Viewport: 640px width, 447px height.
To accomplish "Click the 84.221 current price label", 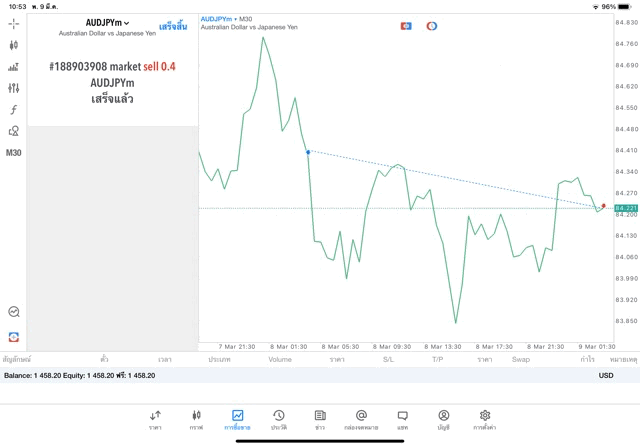I will (x=626, y=208).
